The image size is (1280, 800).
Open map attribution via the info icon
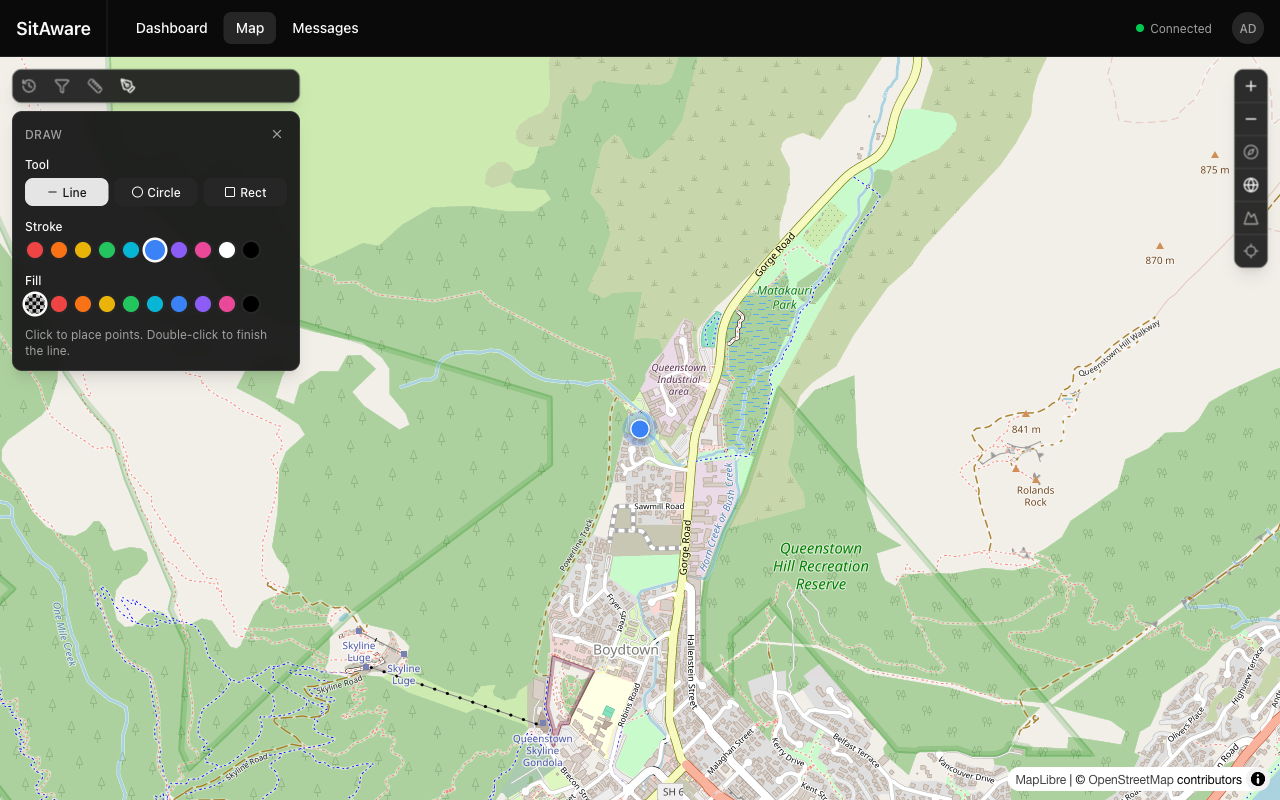pyautogui.click(x=1257, y=779)
